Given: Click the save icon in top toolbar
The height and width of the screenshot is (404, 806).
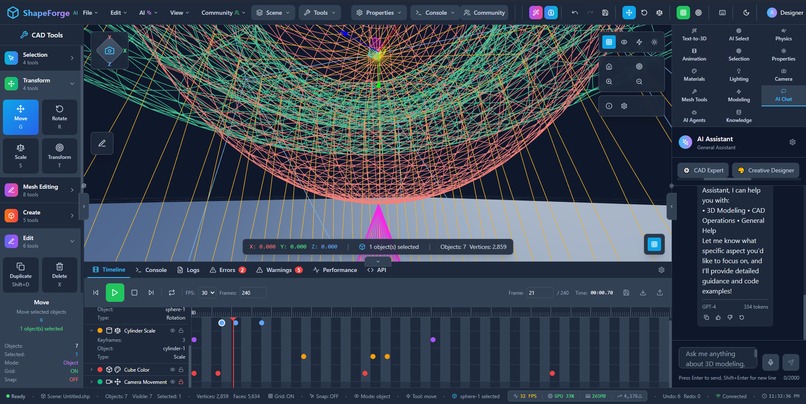Looking at the screenshot, I should [x=605, y=13].
